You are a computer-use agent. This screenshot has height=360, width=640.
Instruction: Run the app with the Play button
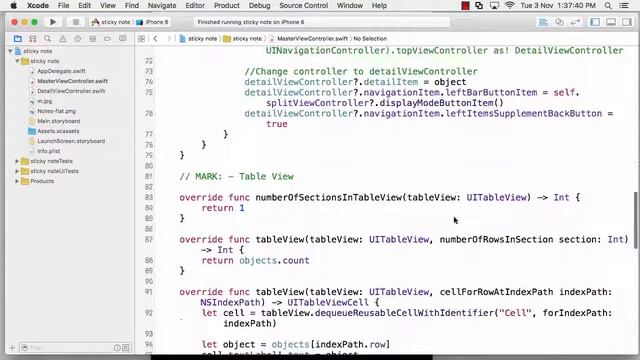(x=53, y=22)
